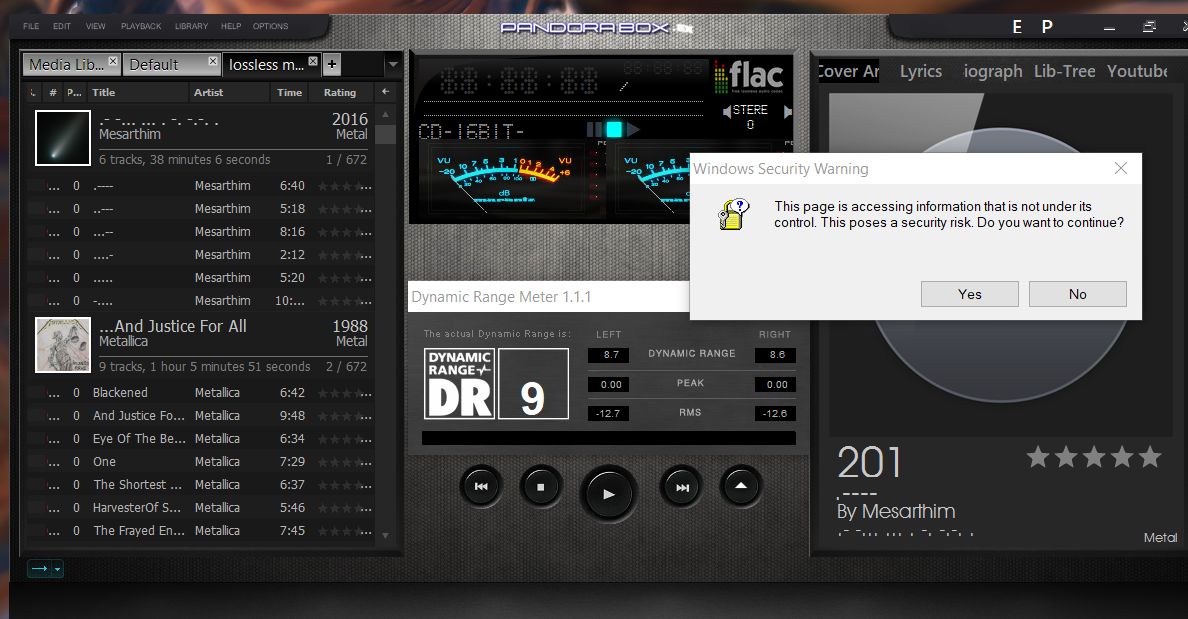Select the 'The Shortest ...' track row
The image size is (1188, 619).
pyautogui.click(x=200, y=485)
